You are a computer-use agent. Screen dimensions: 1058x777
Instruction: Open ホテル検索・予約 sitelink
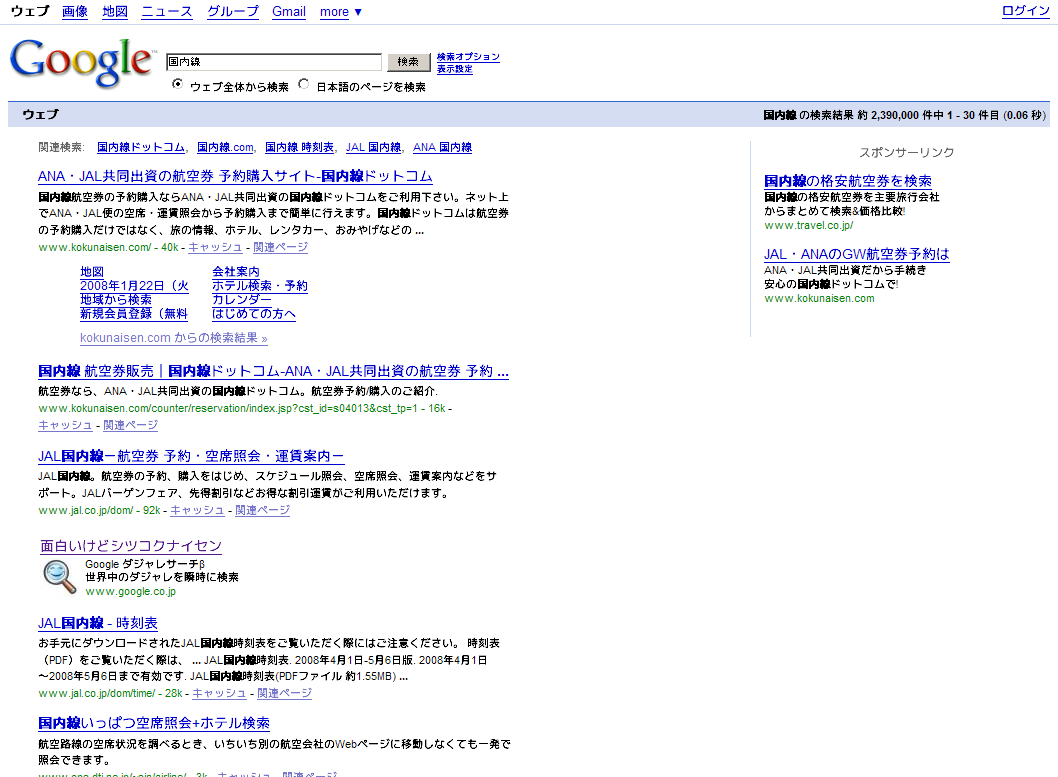[260, 286]
